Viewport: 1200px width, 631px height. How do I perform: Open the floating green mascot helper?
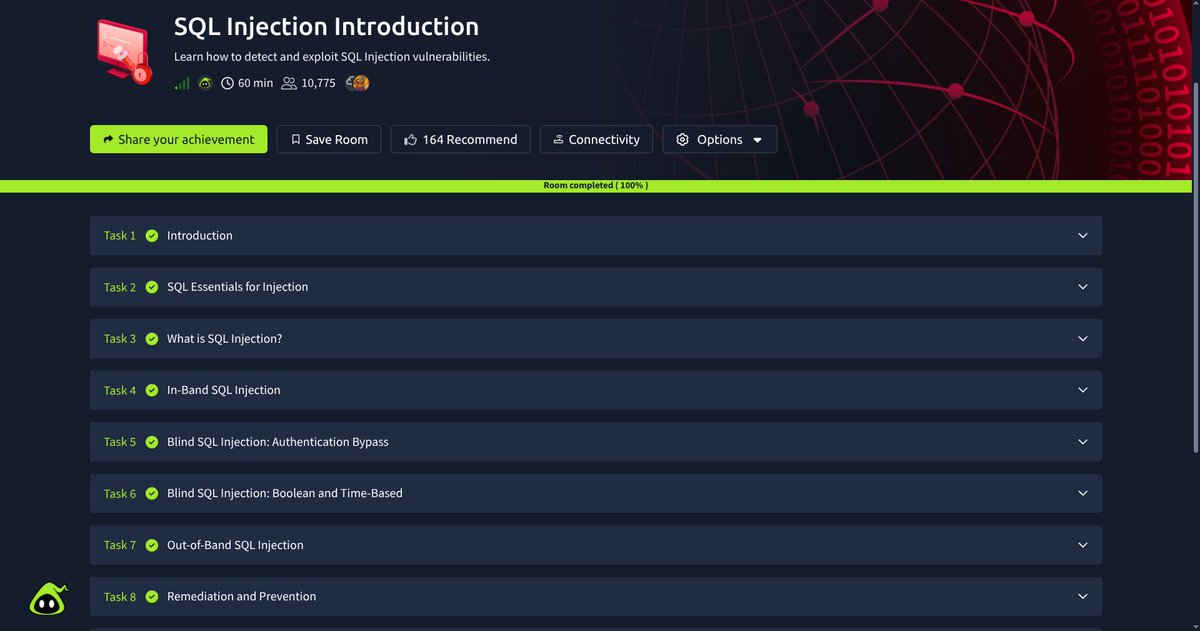pyautogui.click(x=48, y=598)
